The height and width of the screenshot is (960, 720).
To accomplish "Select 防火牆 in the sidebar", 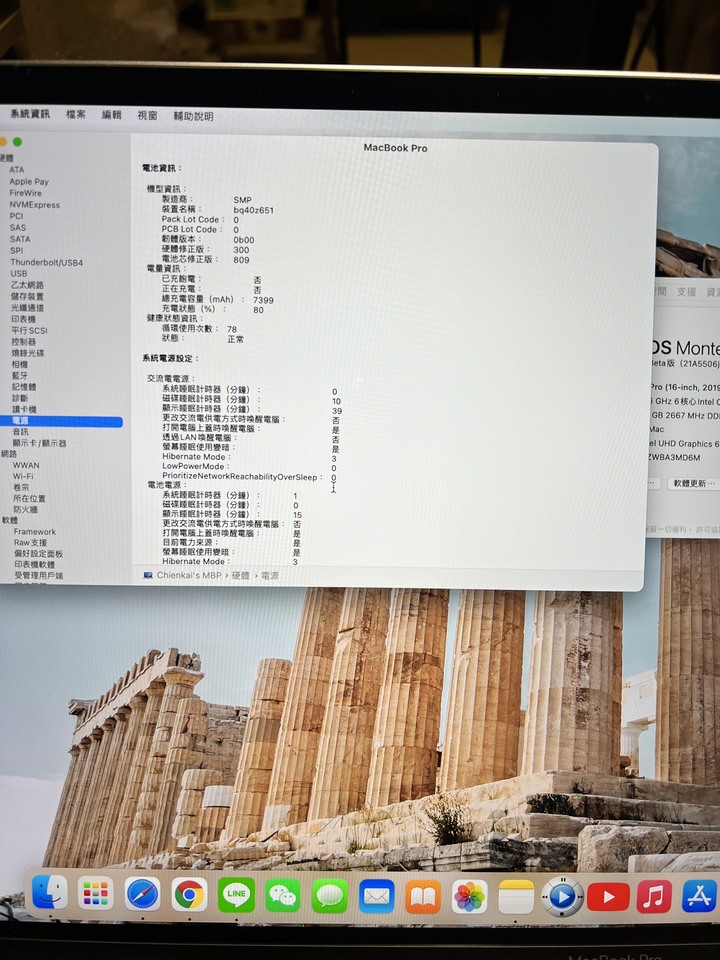I will point(26,509).
